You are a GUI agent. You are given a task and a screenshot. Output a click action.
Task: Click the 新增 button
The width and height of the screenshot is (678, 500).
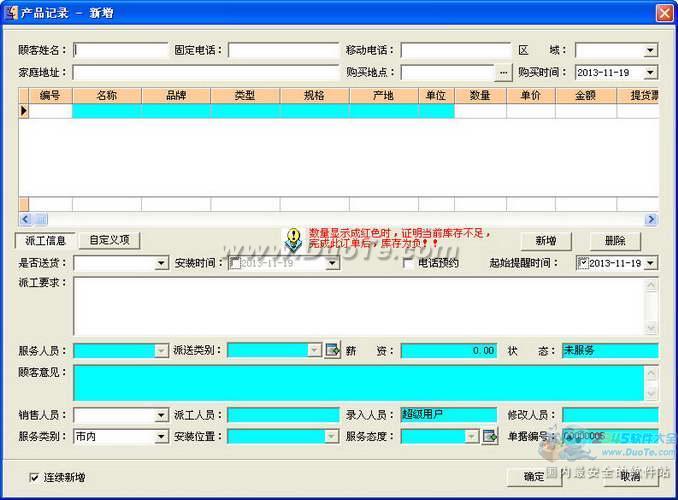546,241
